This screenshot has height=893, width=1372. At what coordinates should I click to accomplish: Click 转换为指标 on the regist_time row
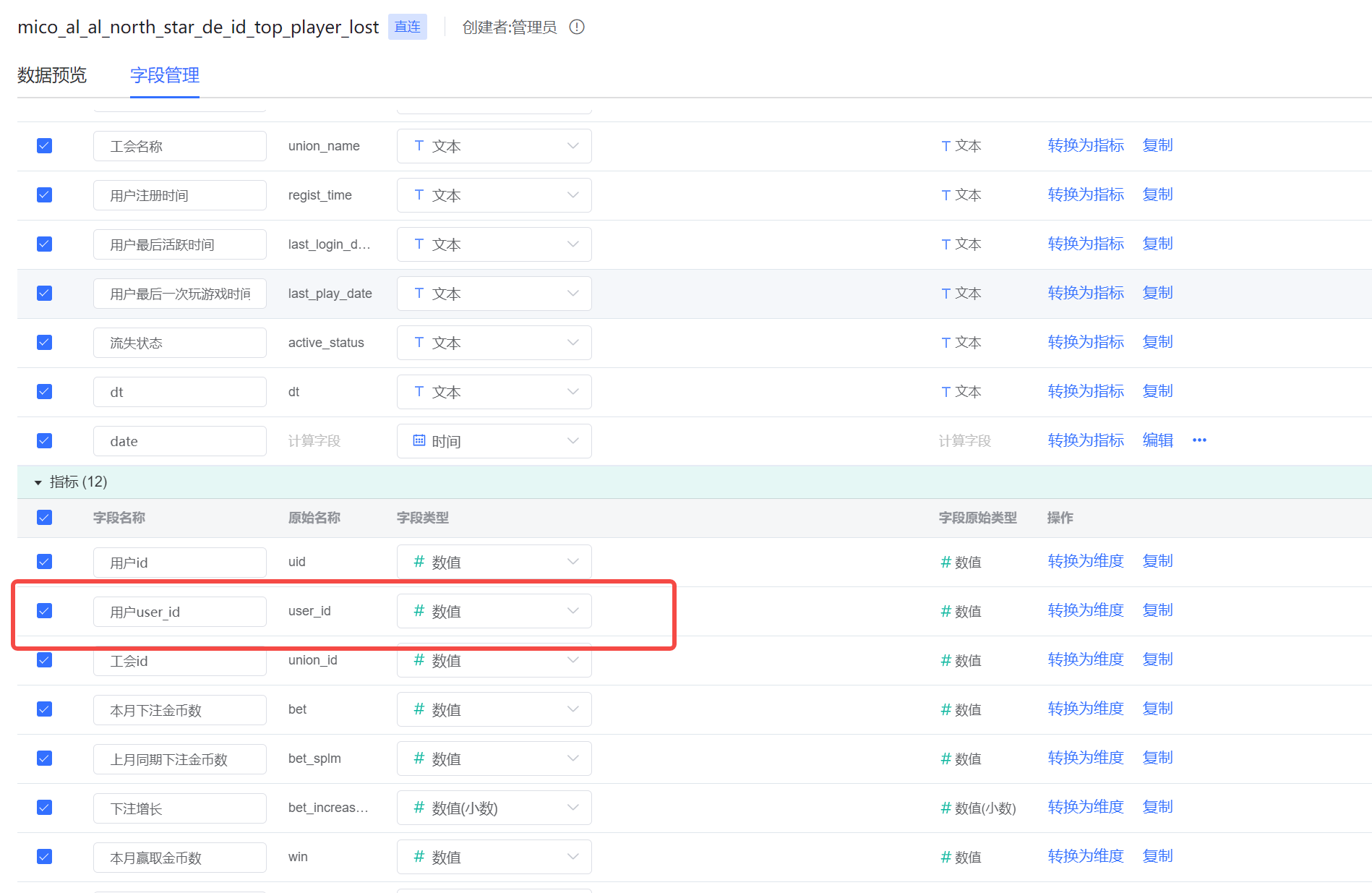pos(1086,195)
